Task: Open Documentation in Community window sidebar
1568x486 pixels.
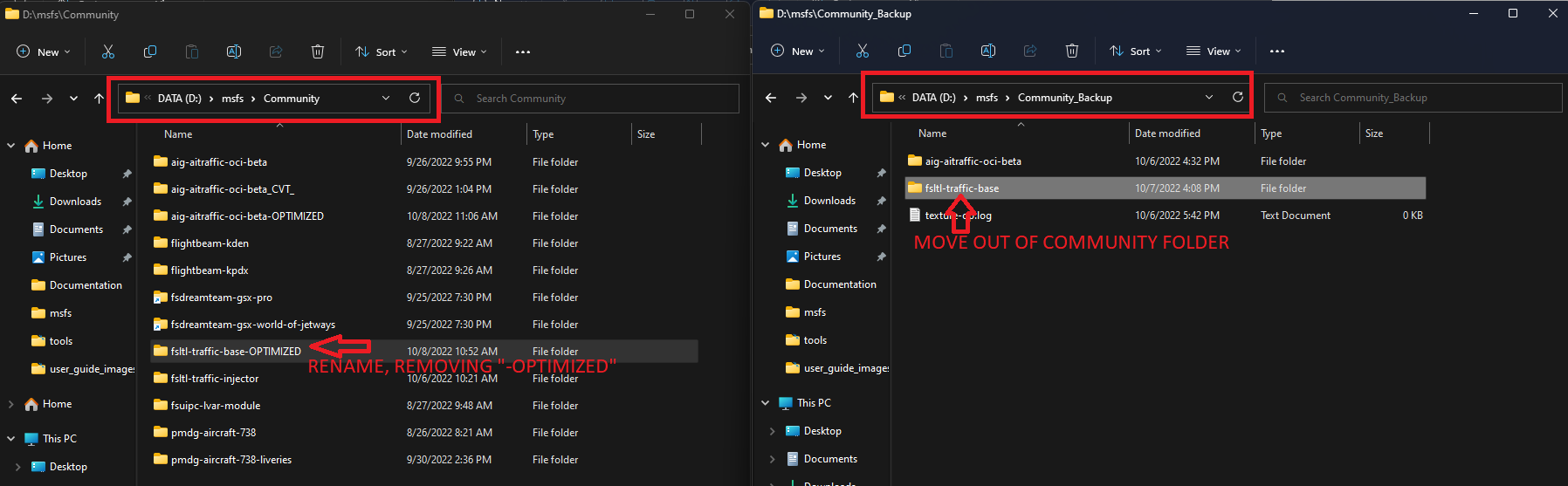Action: pyautogui.click(x=86, y=285)
